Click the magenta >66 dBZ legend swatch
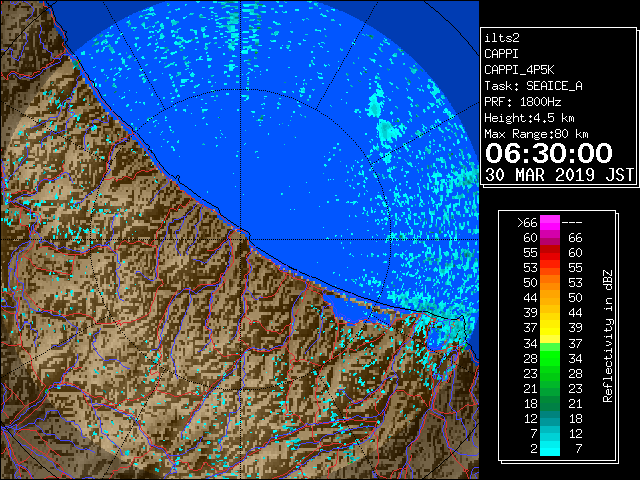The image size is (640, 480). pos(550,222)
